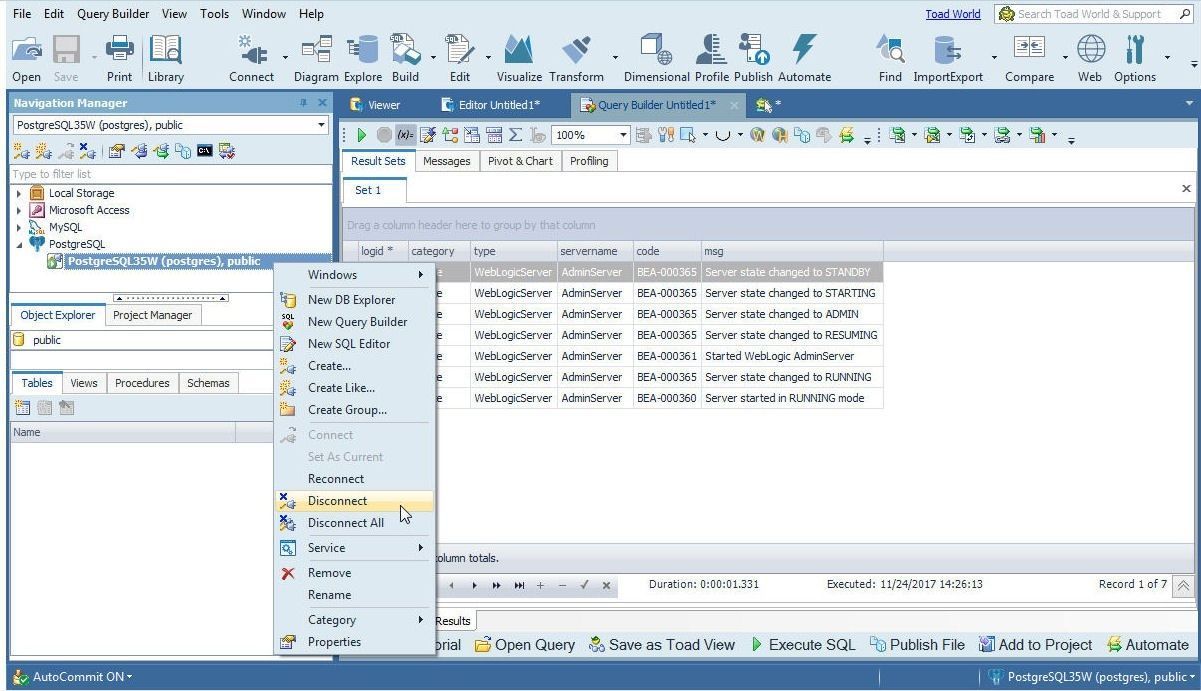Image resolution: width=1201 pixels, height=691 pixels.
Task: Open the Dimensional viewer tool
Action: 656,58
